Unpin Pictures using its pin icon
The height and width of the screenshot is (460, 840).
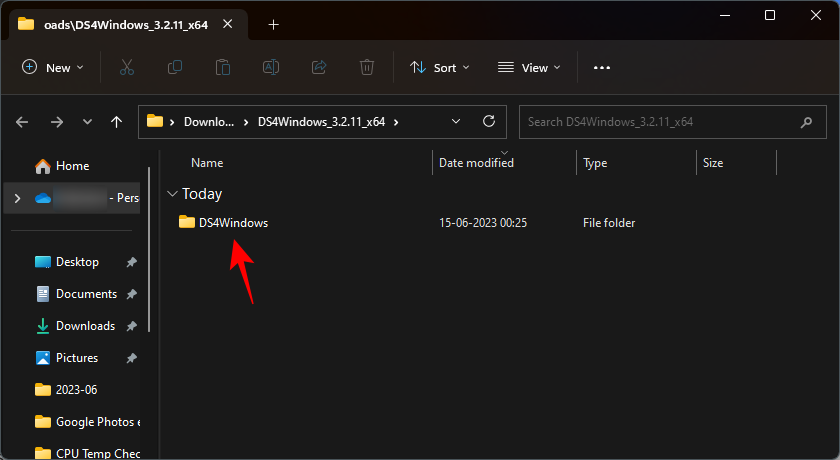coord(131,358)
